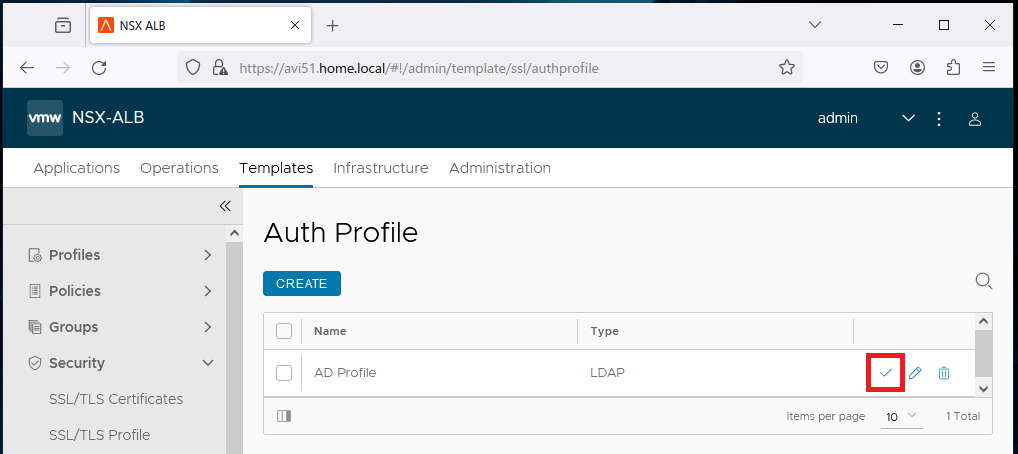Open SSL/TLS Certificates in the sidebar
1018x454 pixels.
pos(116,399)
